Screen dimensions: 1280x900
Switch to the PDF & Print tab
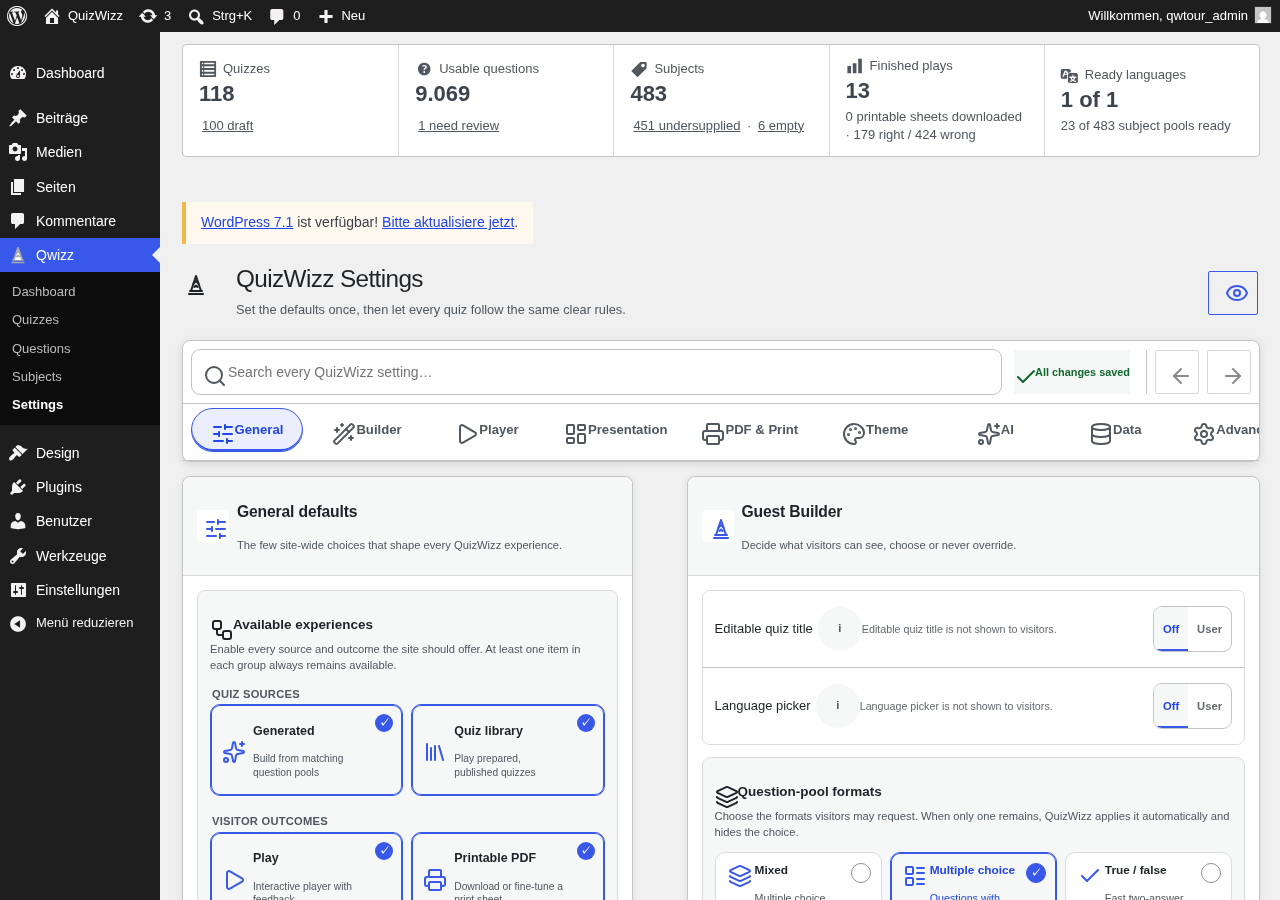click(750, 430)
